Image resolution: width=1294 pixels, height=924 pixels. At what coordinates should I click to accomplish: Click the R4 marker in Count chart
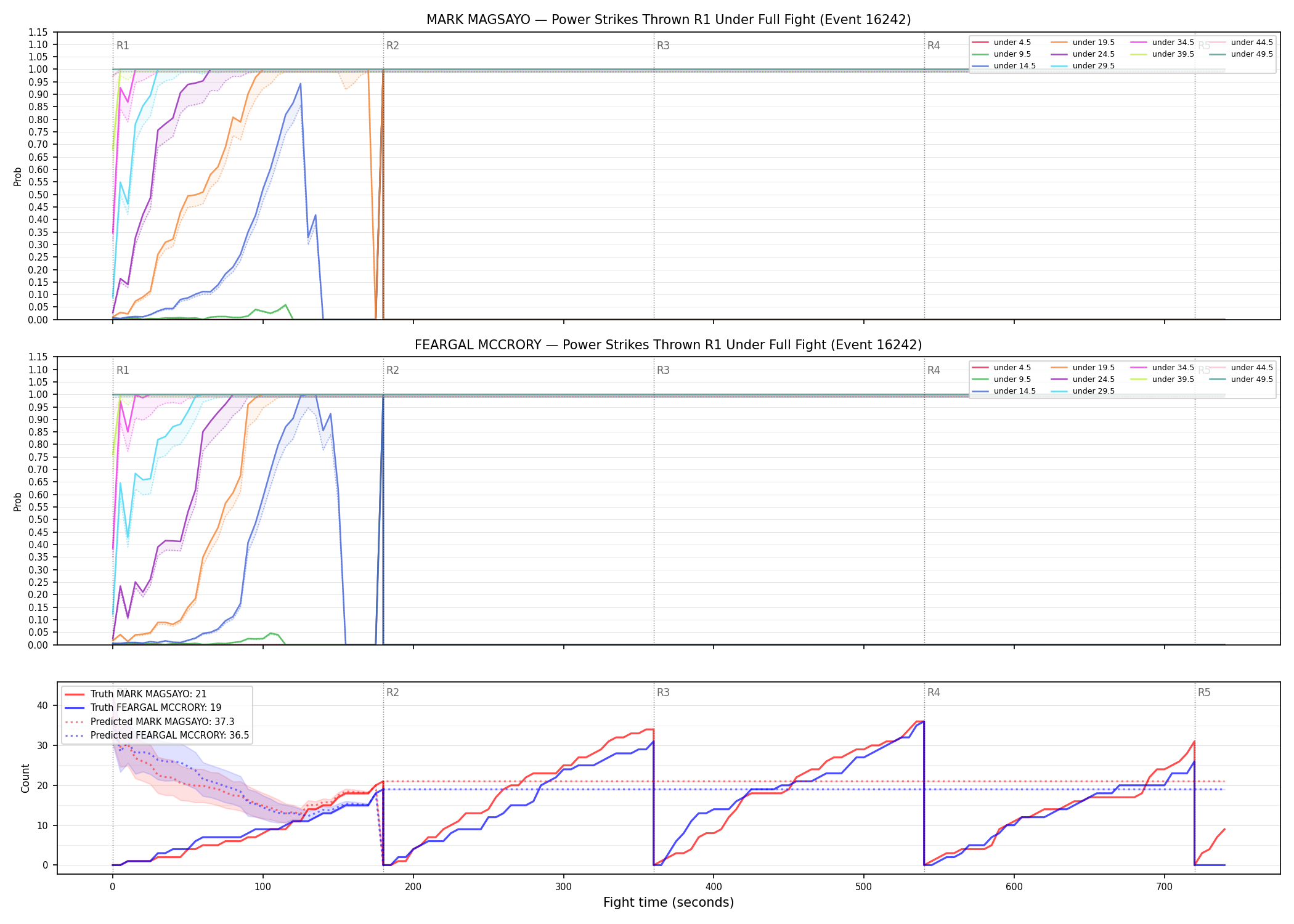click(x=934, y=692)
